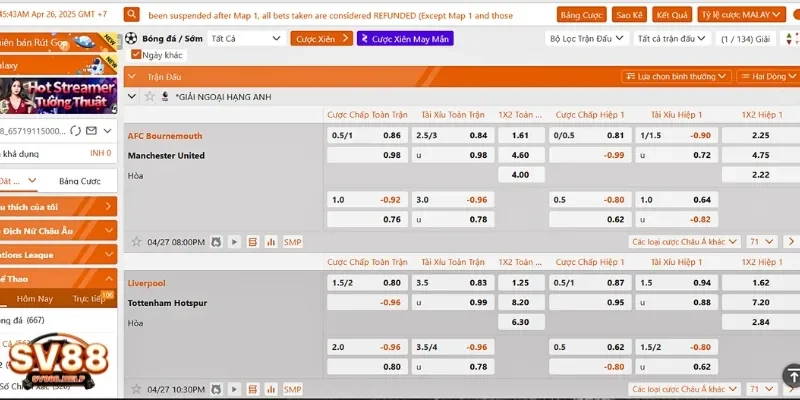Switch to the Hôm Nay tab
800x400 pixels.
(35, 298)
